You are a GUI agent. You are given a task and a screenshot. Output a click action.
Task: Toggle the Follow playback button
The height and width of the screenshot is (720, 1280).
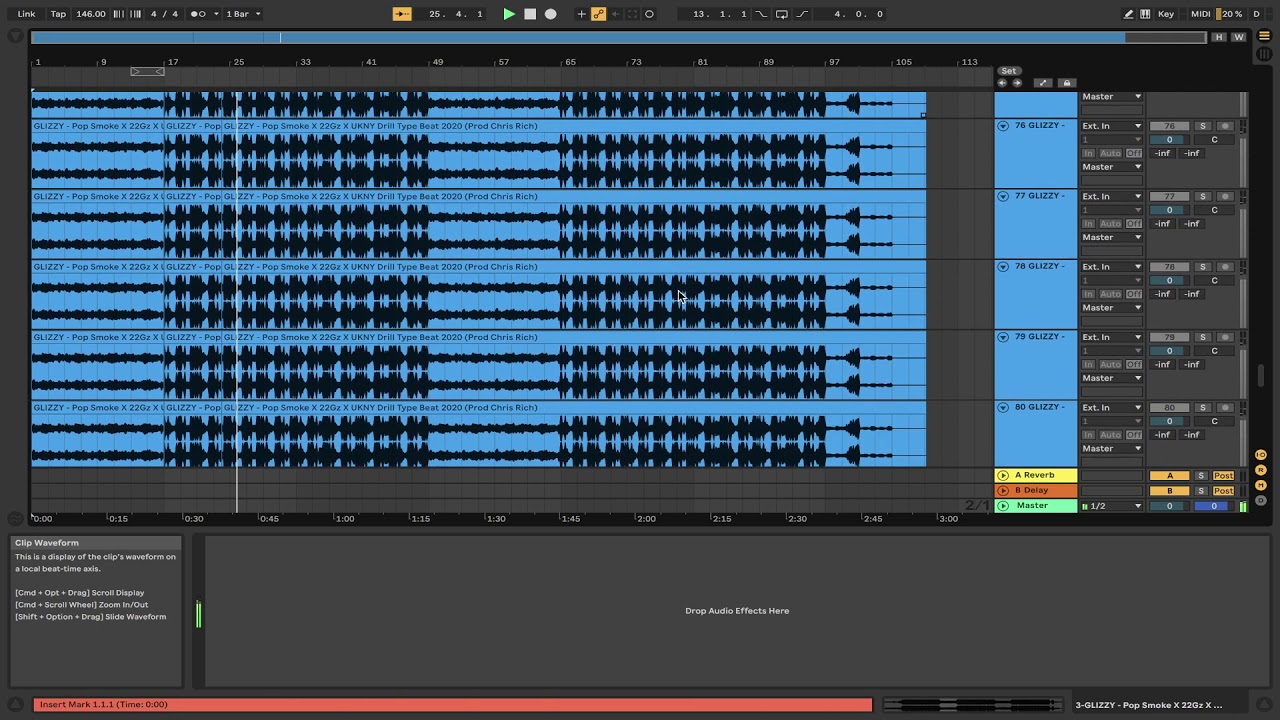coord(402,14)
